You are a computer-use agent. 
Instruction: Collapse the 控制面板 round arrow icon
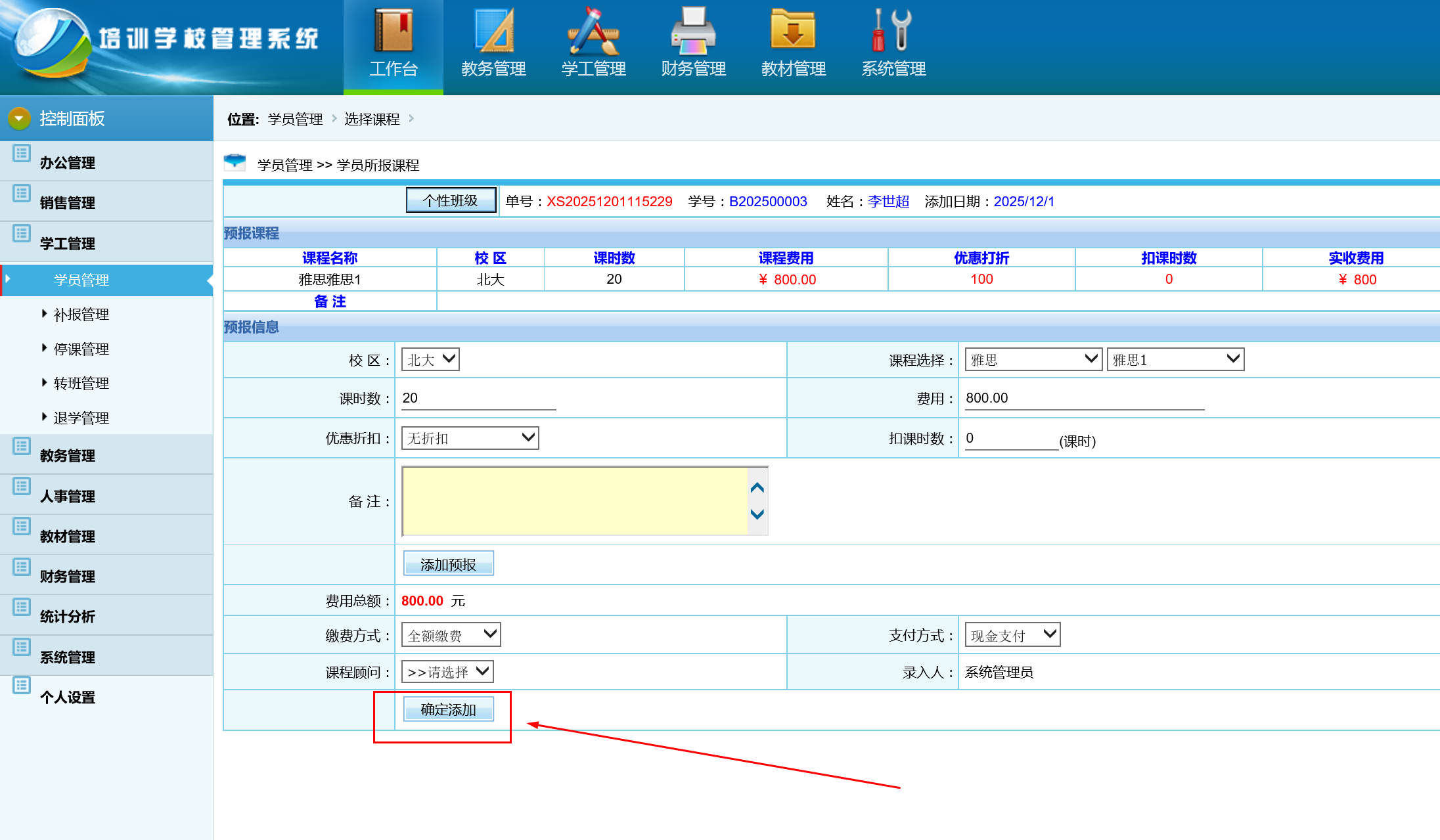tap(19, 118)
